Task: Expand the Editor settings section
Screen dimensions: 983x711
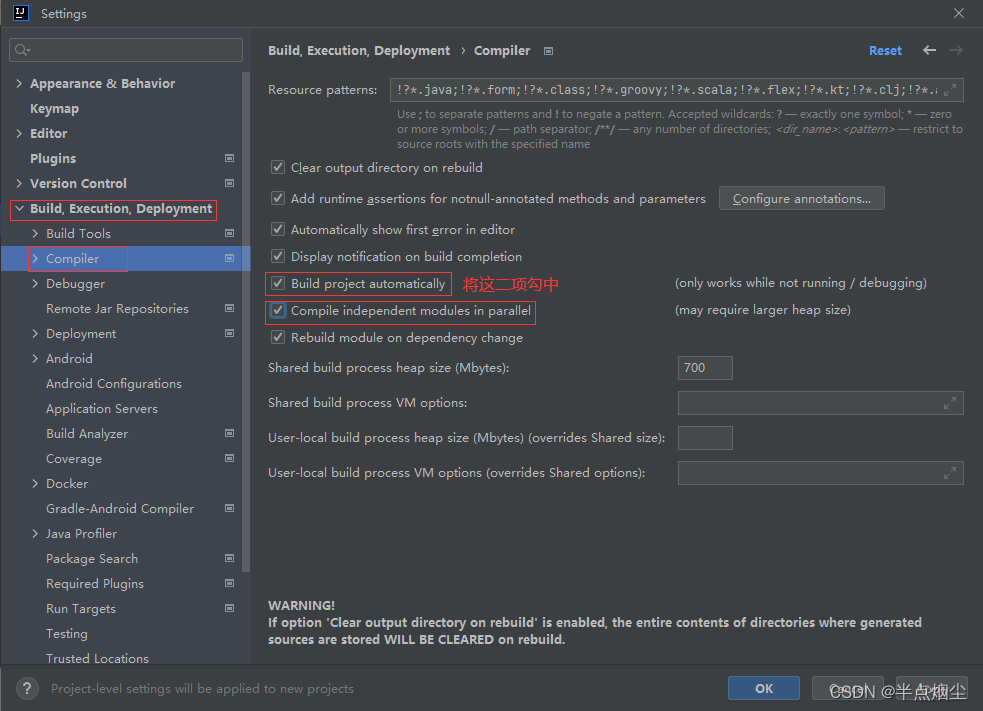Action: point(19,134)
